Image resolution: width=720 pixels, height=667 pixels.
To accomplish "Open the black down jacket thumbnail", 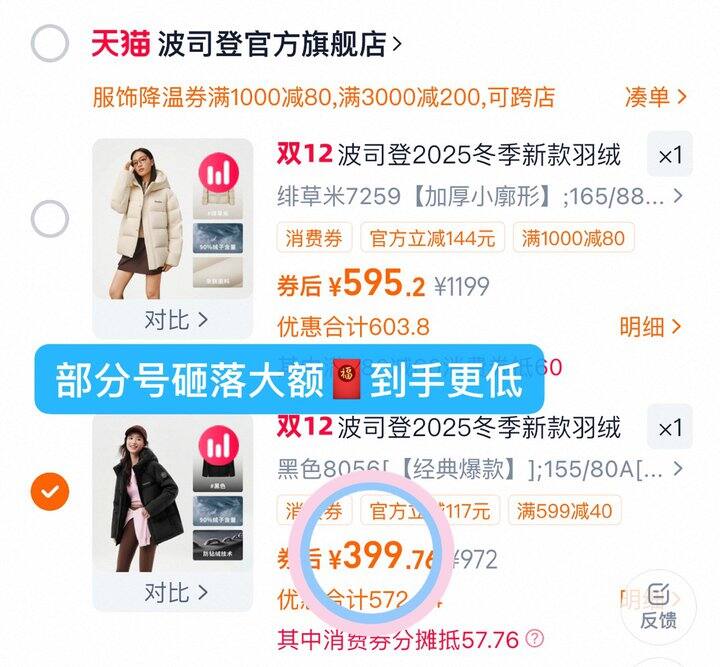I will point(173,492).
